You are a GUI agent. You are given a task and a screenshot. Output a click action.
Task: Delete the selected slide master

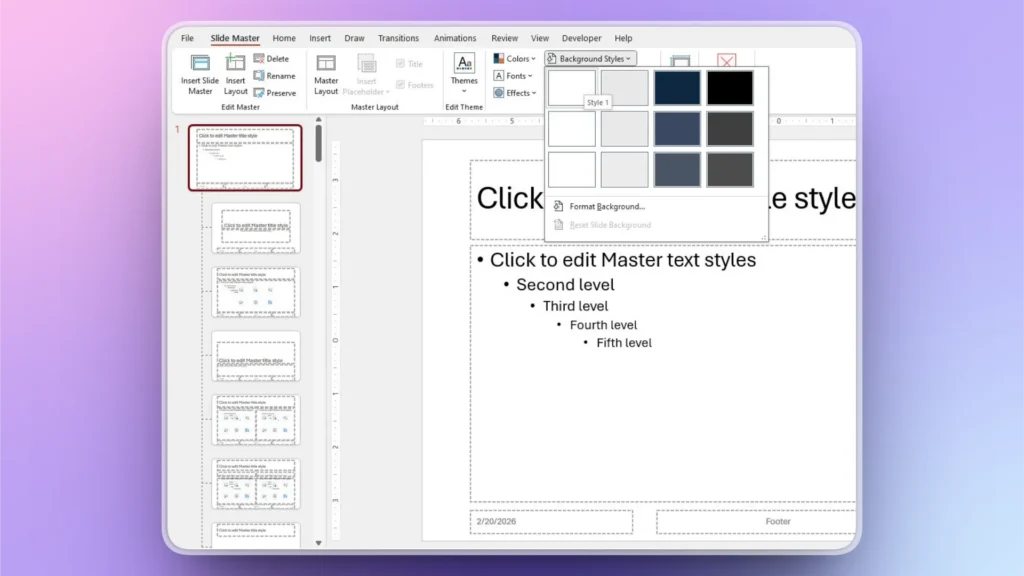tap(274, 58)
